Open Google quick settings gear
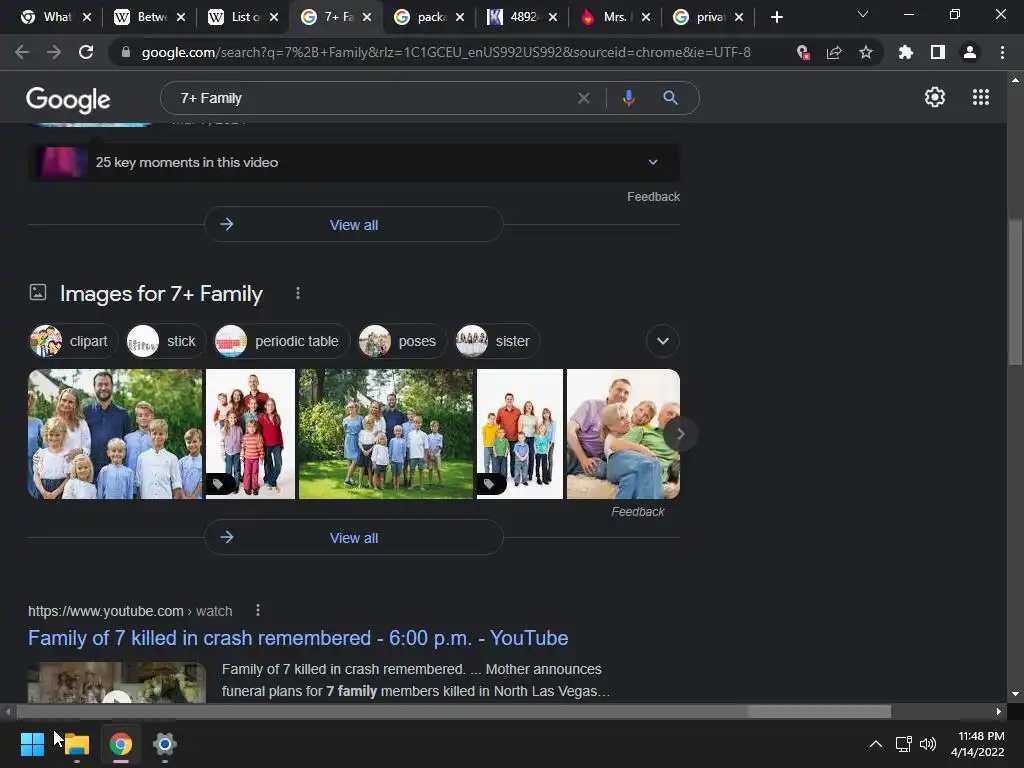 pyautogui.click(x=935, y=97)
